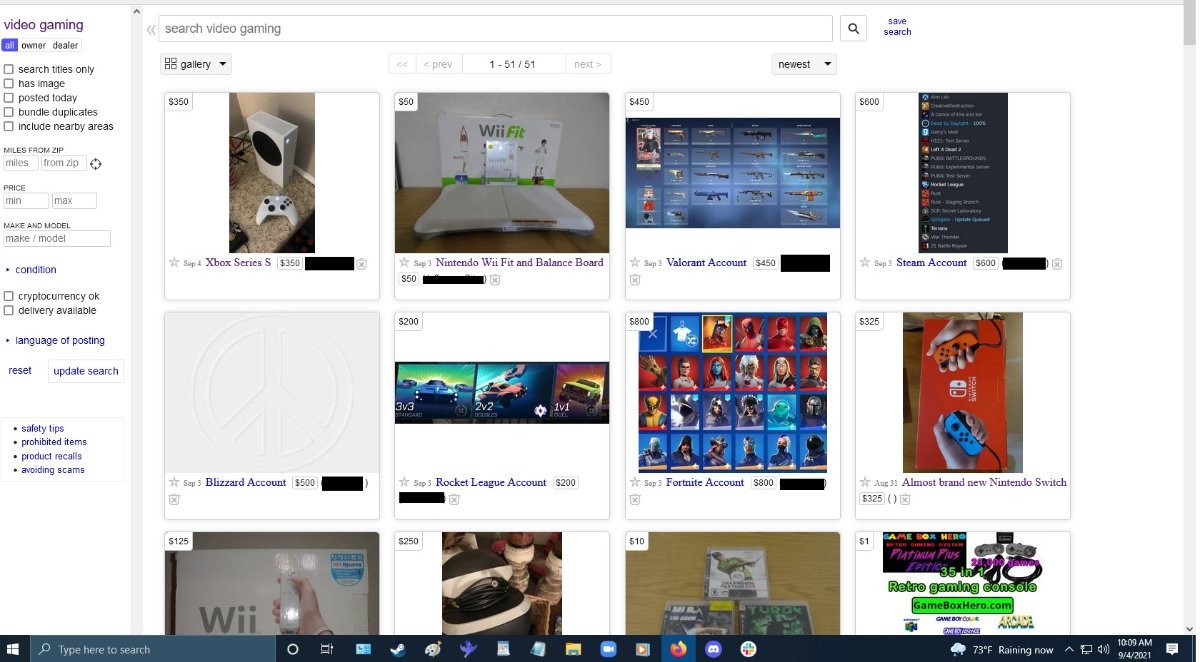Image resolution: width=1200 pixels, height=662 pixels.
Task: Click the update search button
Action: [x=86, y=371]
